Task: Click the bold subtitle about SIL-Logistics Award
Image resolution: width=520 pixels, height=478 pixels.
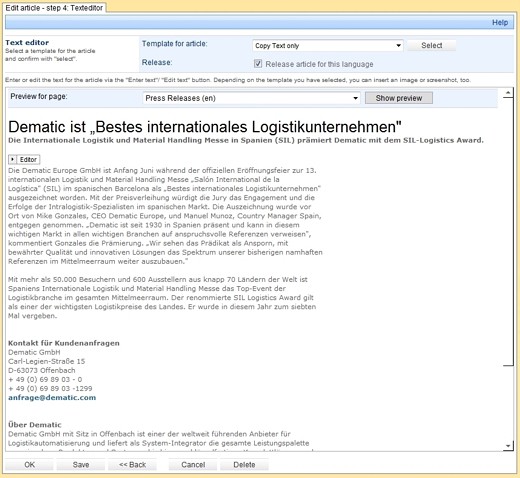Action: click(246, 140)
